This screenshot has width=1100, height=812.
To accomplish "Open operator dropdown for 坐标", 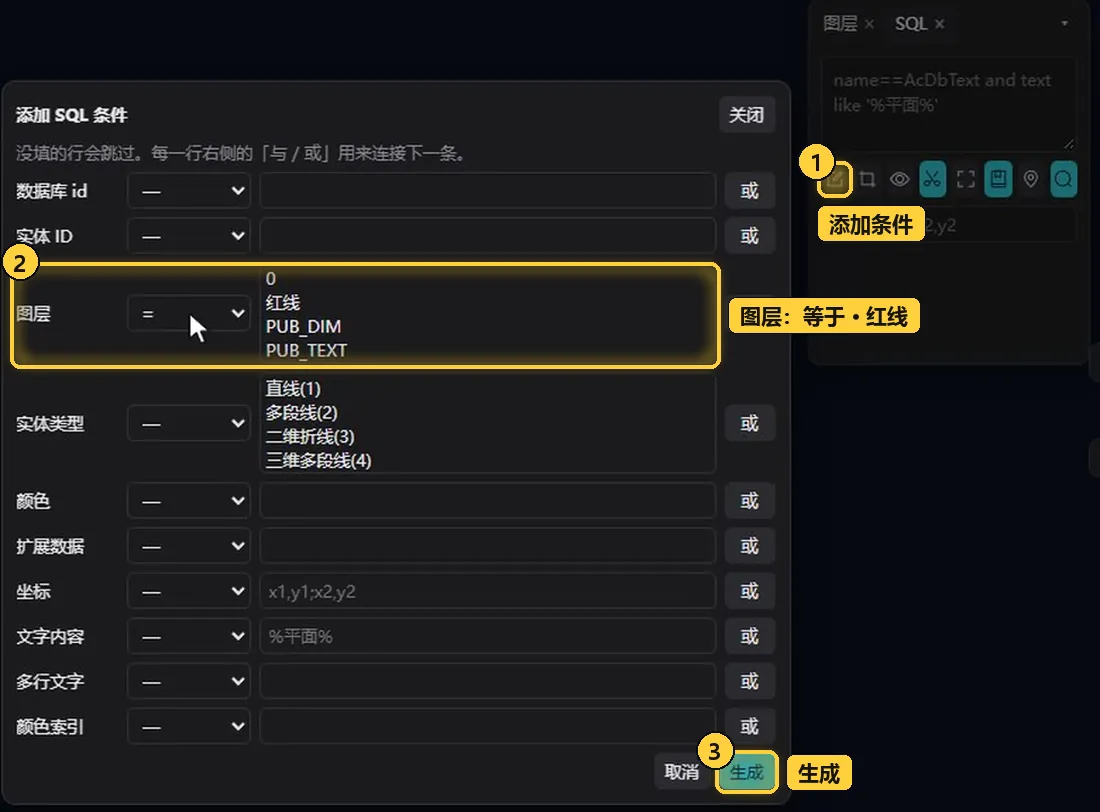I will [189, 591].
